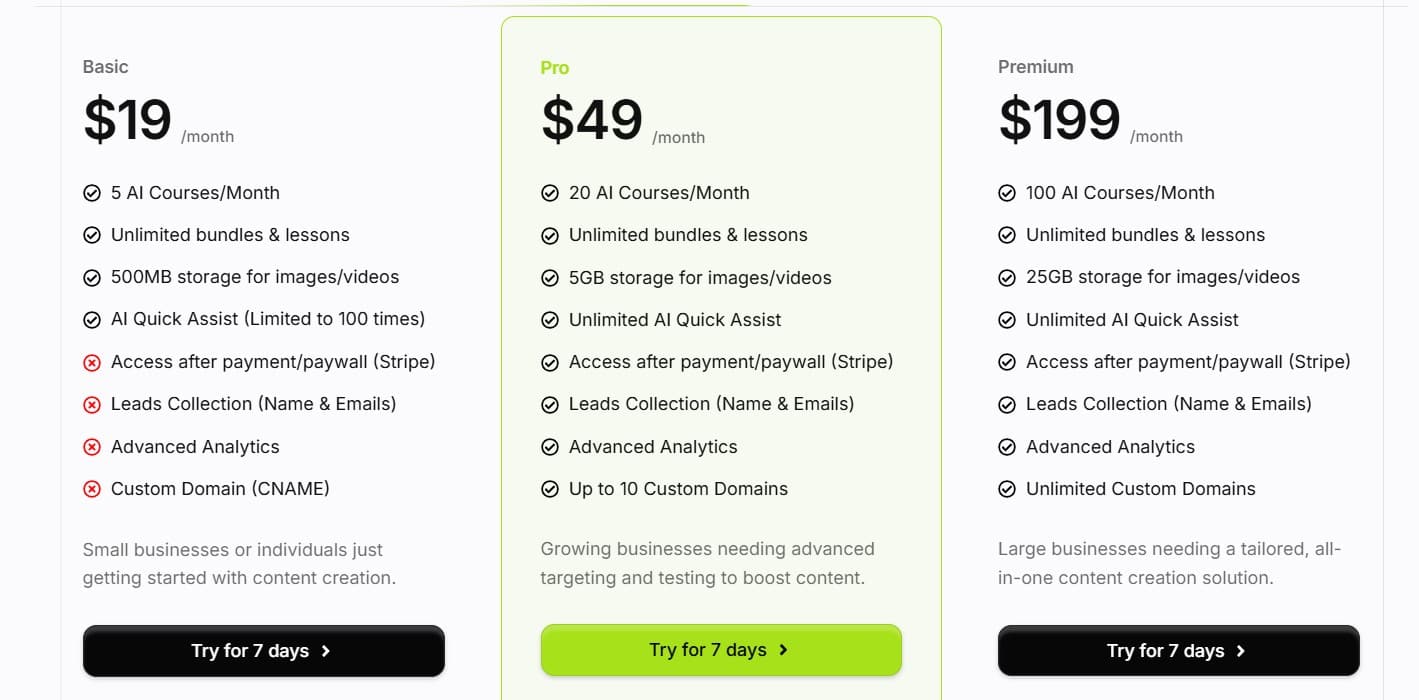1419x700 pixels.
Task: Click the red cross beside Leads Collection in Basic
Action: [92, 404]
